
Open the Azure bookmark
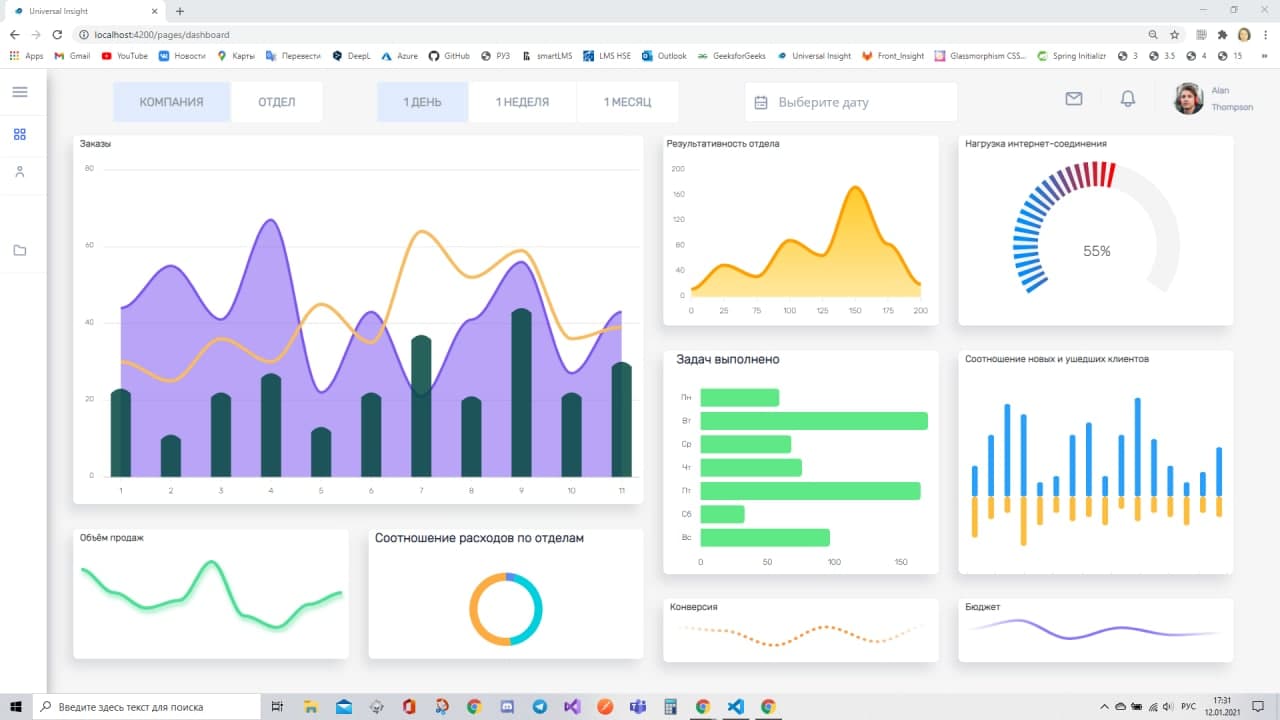click(400, 56)
